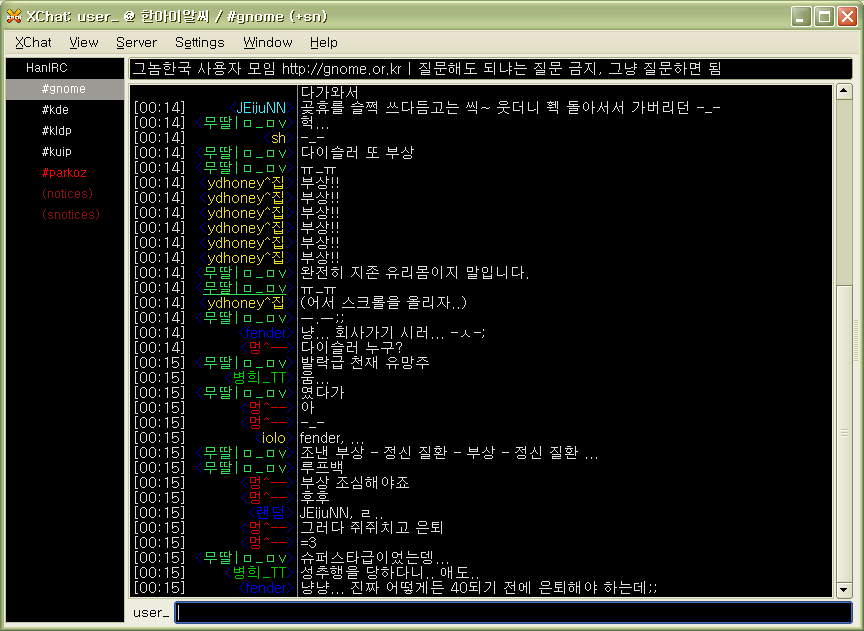Open the (notices) tab
Image resolution: width=864 pixels, height=631 pixels.
[x=65, y=193]
